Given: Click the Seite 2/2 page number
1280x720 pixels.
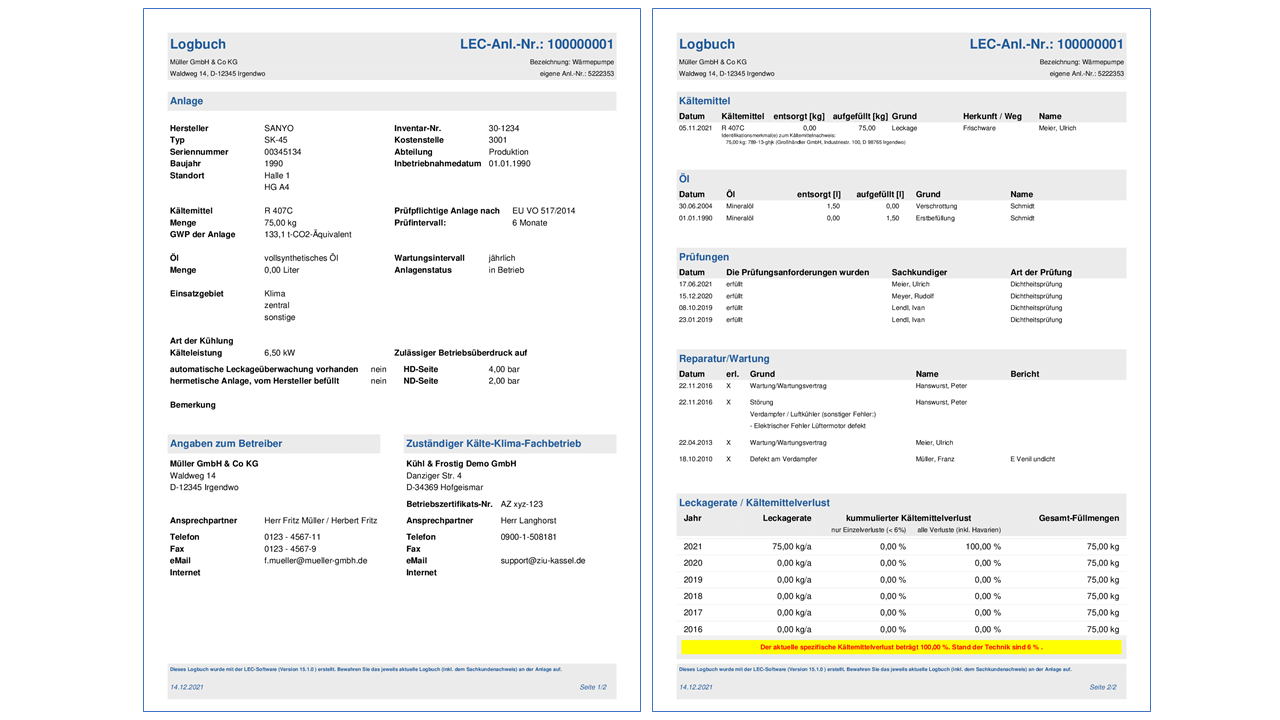Looking at the screenshot, I should pyautogui.click(x=1102, y=687).
